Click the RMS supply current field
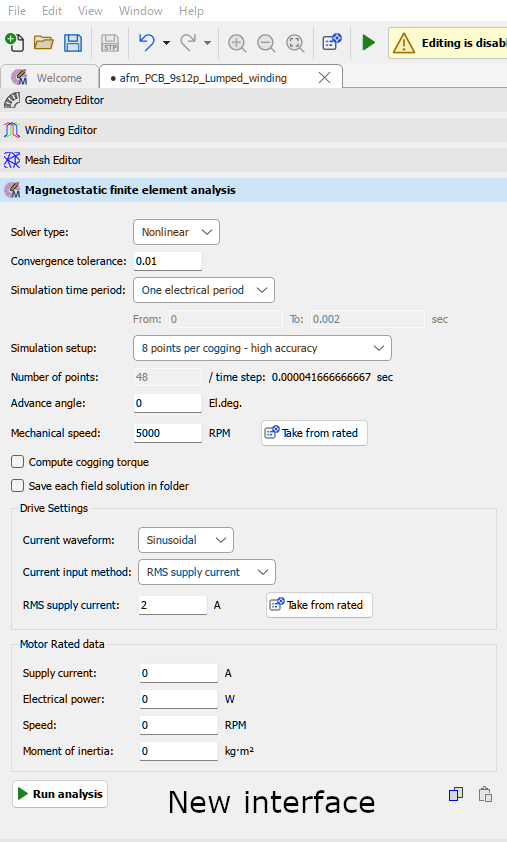The image size is (507, 842). point(172,605)
